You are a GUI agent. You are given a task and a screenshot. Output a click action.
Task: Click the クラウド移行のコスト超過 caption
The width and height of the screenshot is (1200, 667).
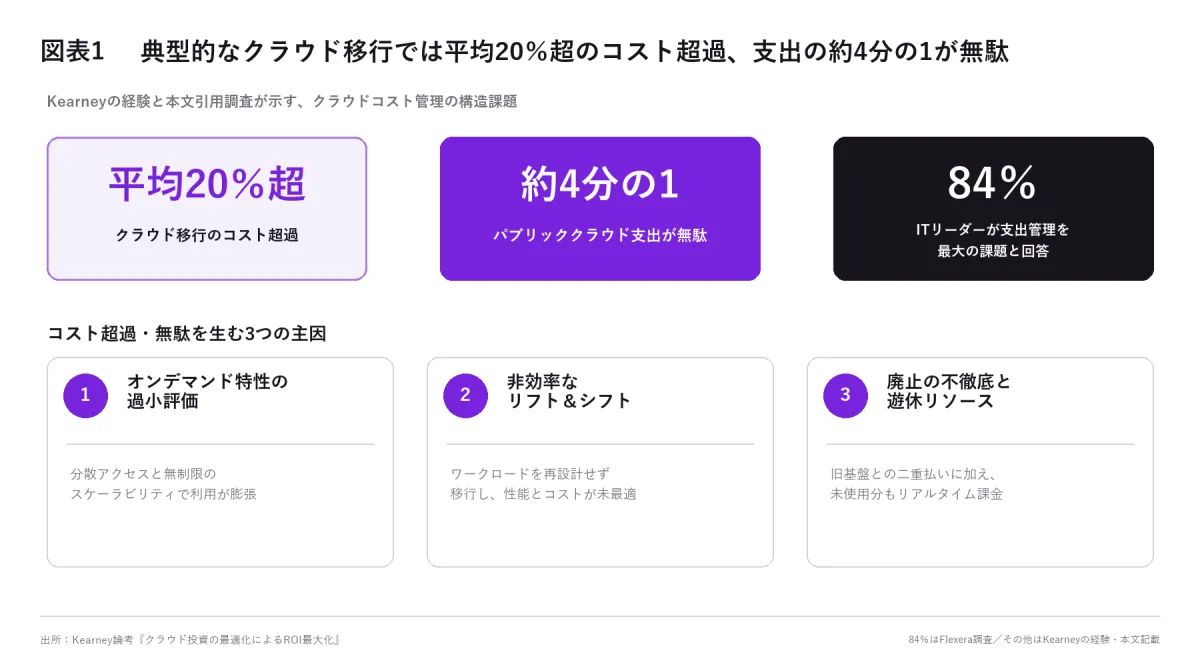pyautogui.click(x=207, y=236)
